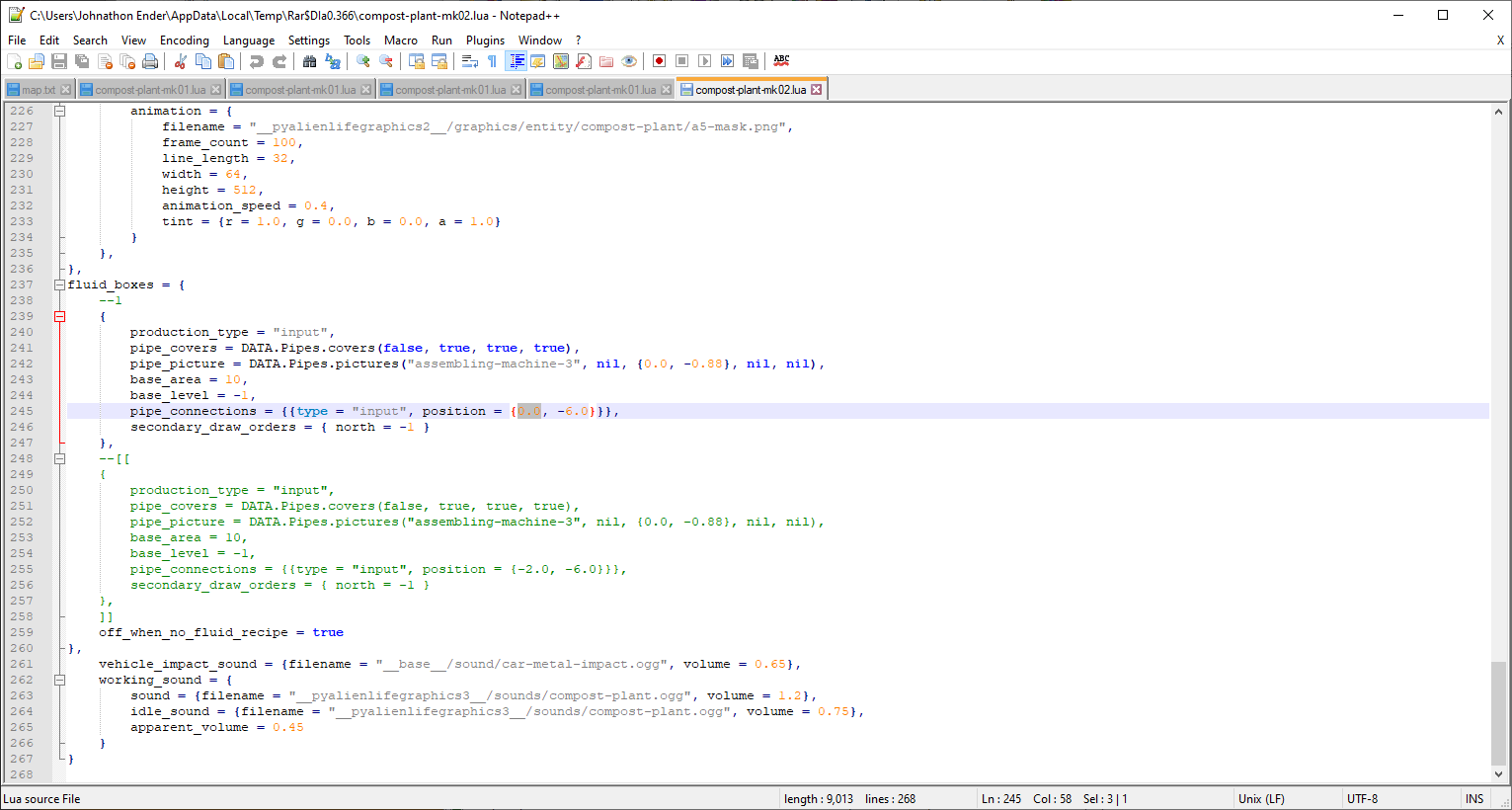Open the Plugins menu
The width and height of the screenshot is (1512, 810).
[485, 40]
